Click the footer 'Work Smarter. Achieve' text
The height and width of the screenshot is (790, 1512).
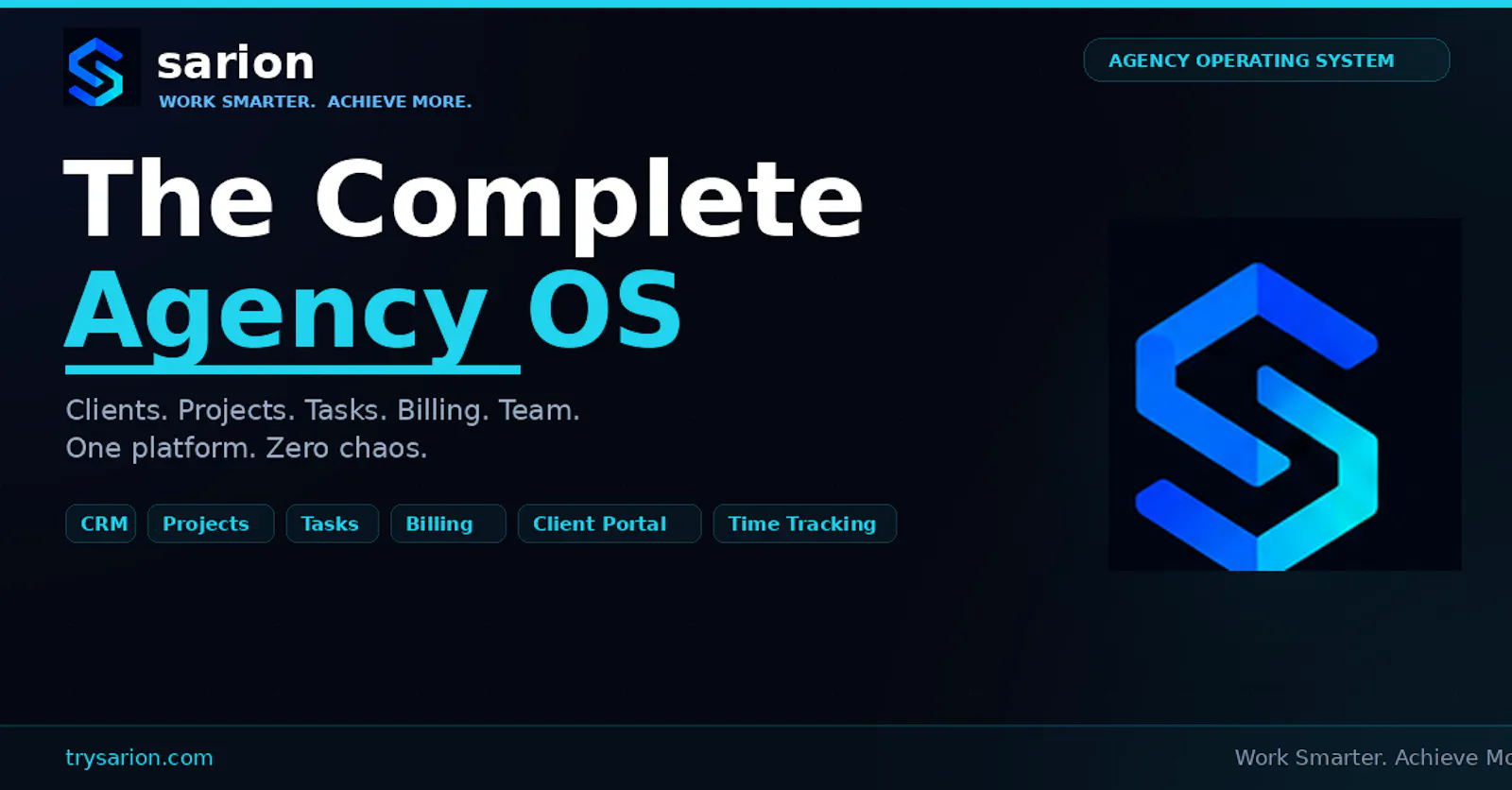(1373, 758)
